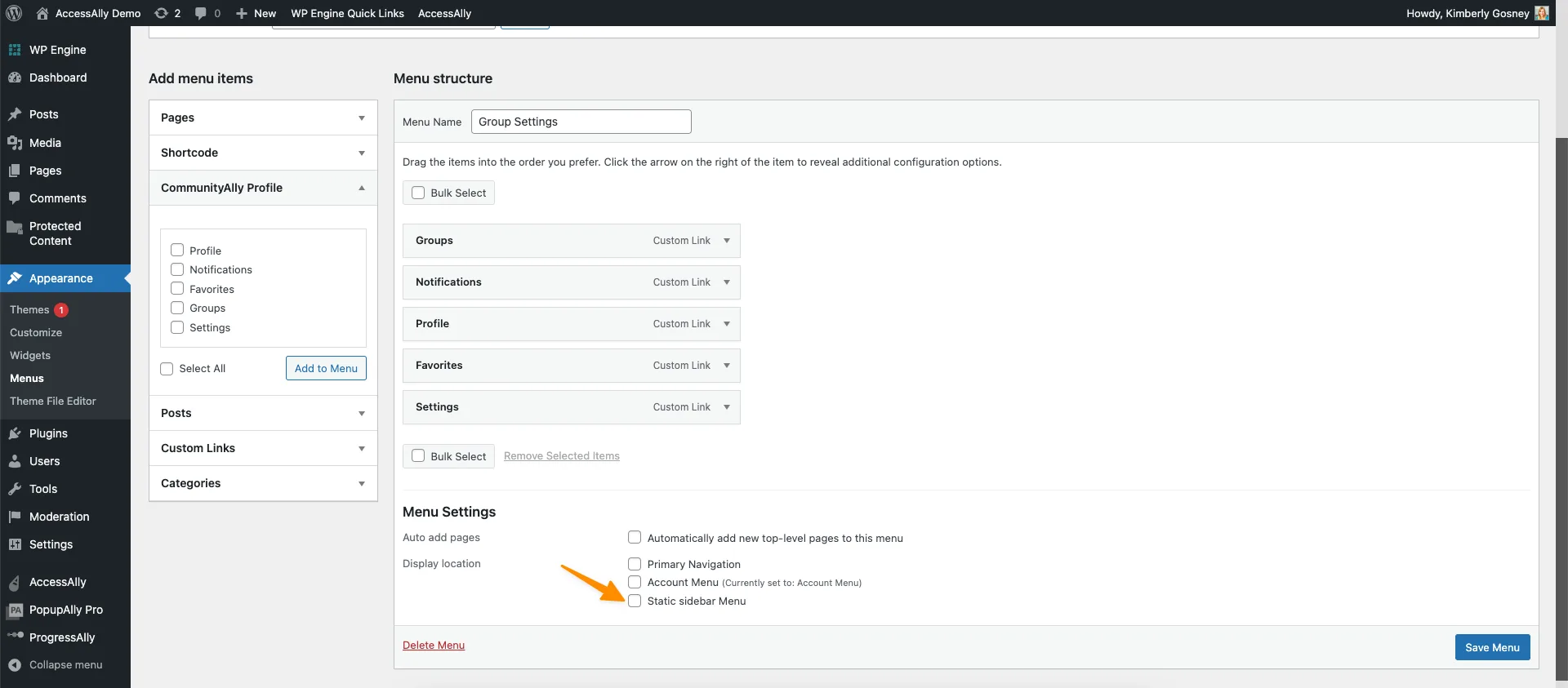Click the Delete Menu link
This screenshot has height=688, width=1568.
click(x=434, y=645)
